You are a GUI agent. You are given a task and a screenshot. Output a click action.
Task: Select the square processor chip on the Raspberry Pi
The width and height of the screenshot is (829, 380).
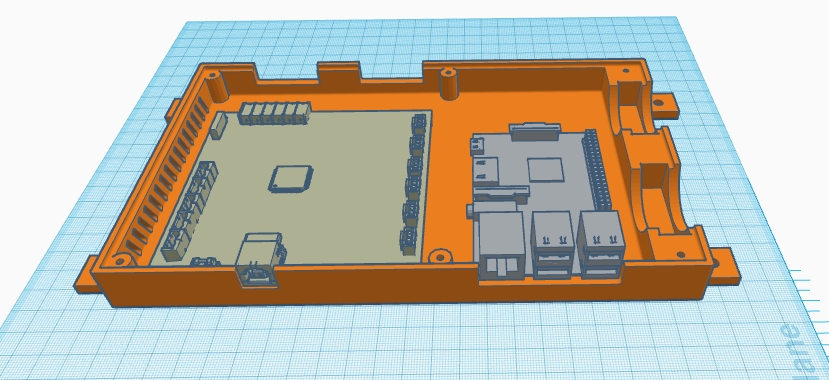[x=546, y=170]
